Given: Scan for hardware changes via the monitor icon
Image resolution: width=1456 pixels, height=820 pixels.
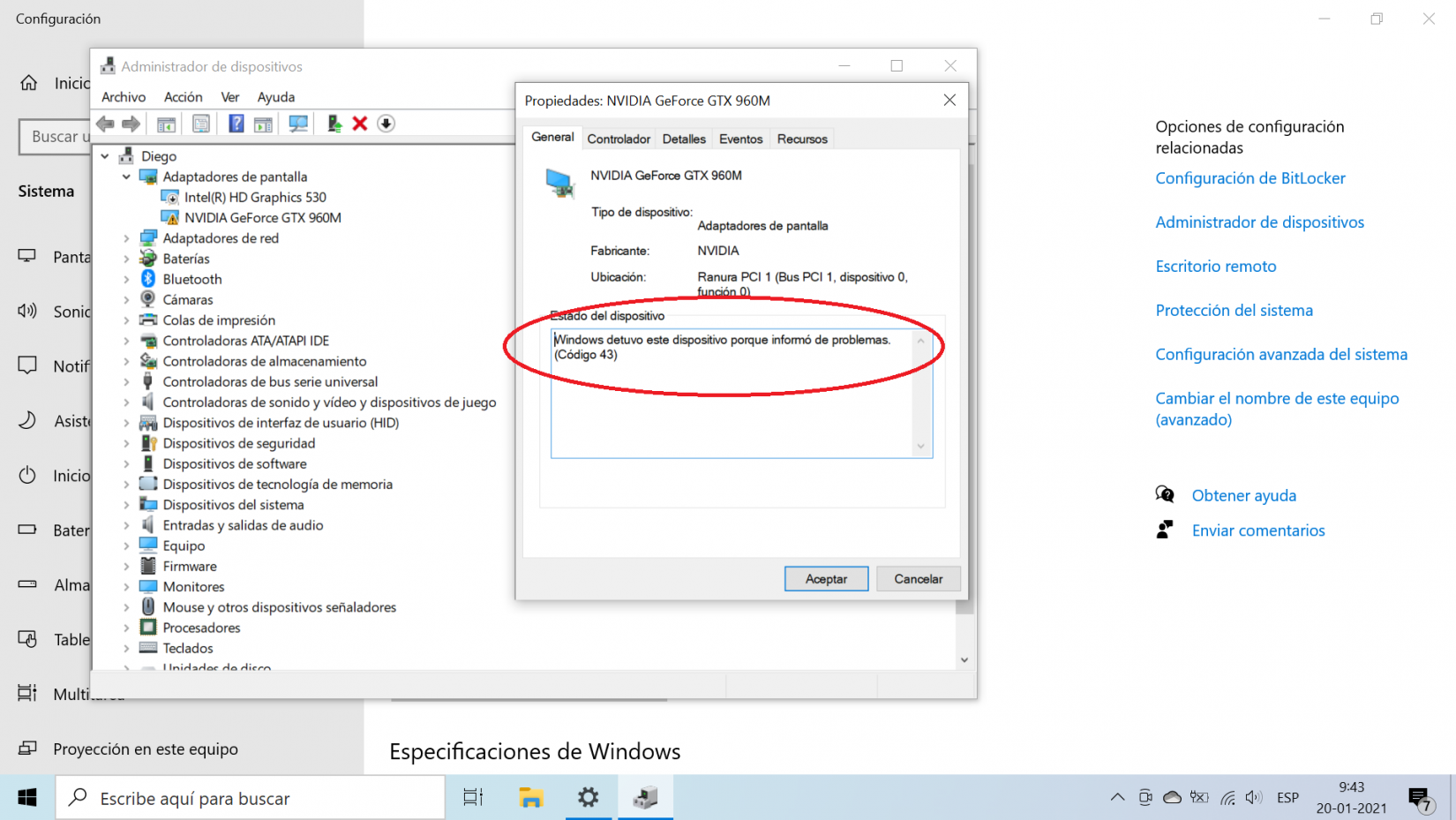Looking at the screenshot, I should (x=298, y=124).
